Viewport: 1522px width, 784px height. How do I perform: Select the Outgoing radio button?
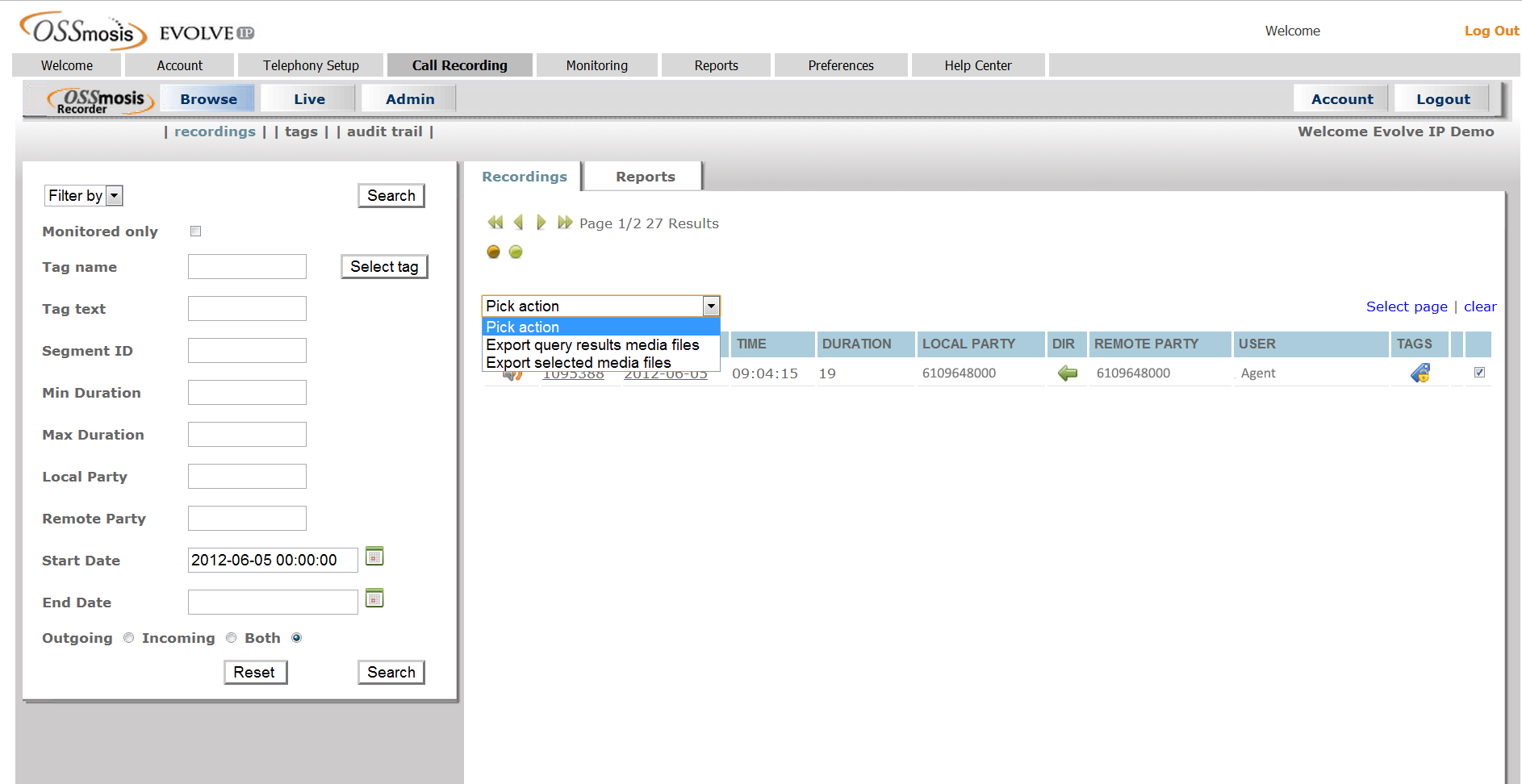tap(129, 638)
